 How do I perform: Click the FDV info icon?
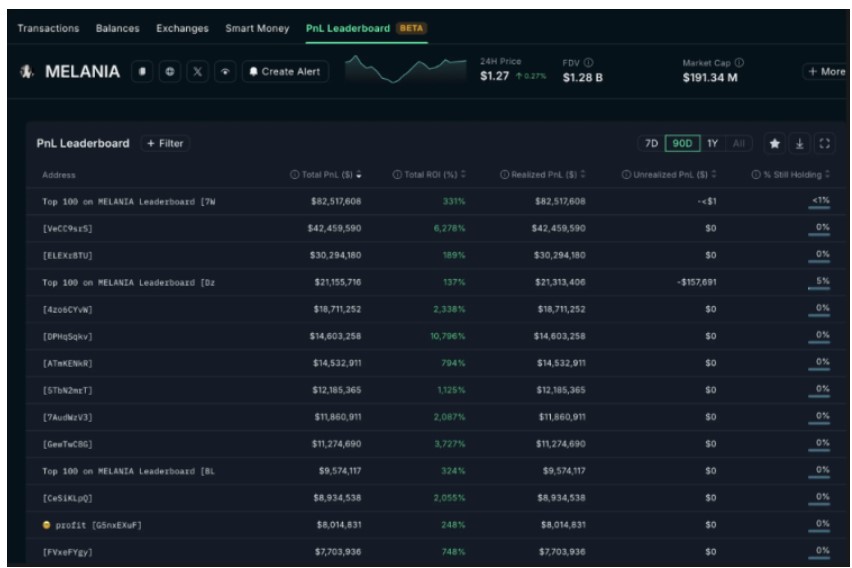coord(588,63)
